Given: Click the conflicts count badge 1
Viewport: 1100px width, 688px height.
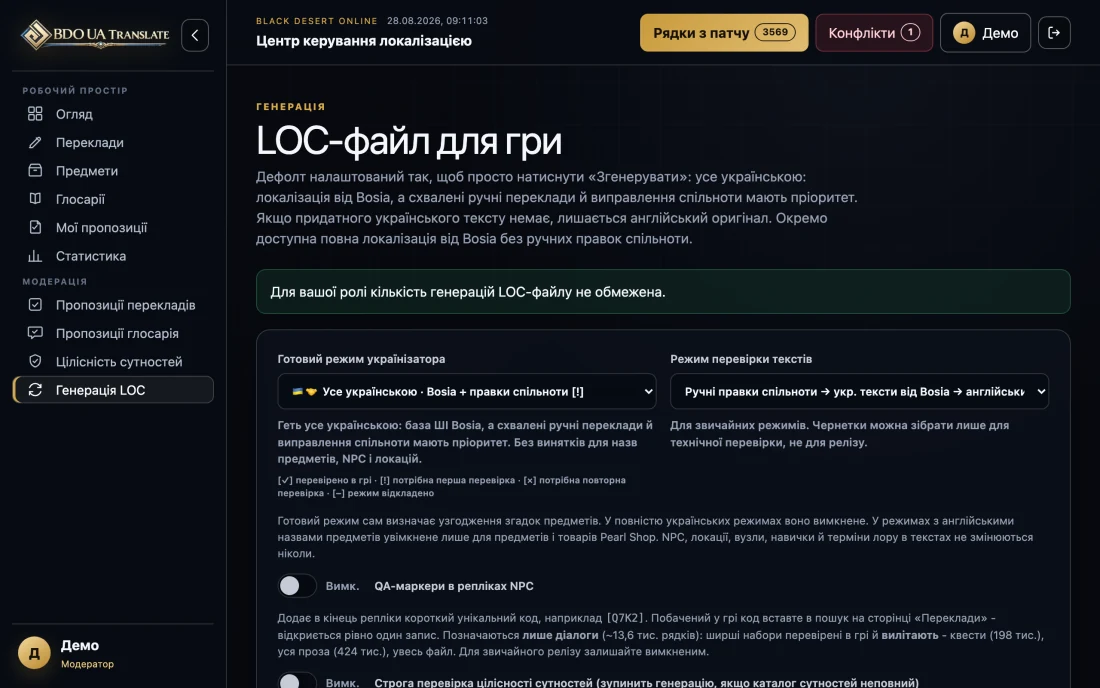Looking at the screenshot, I should 910,32.
